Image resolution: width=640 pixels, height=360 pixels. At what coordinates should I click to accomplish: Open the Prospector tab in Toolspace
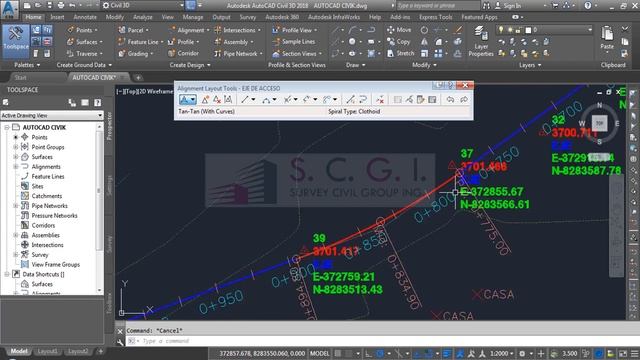pos(109,127)
